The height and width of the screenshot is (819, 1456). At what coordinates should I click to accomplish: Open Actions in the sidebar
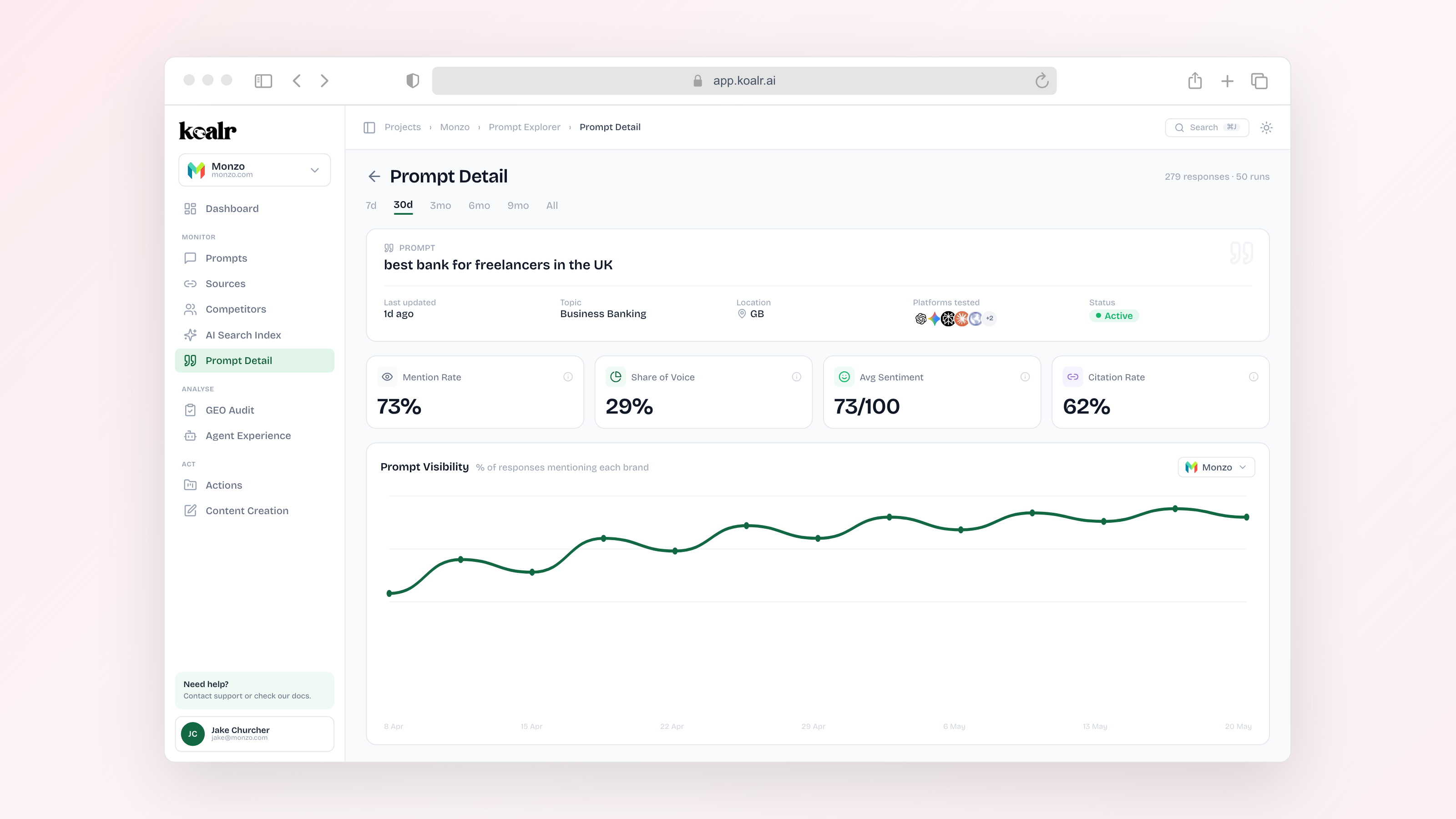(254, 485)
